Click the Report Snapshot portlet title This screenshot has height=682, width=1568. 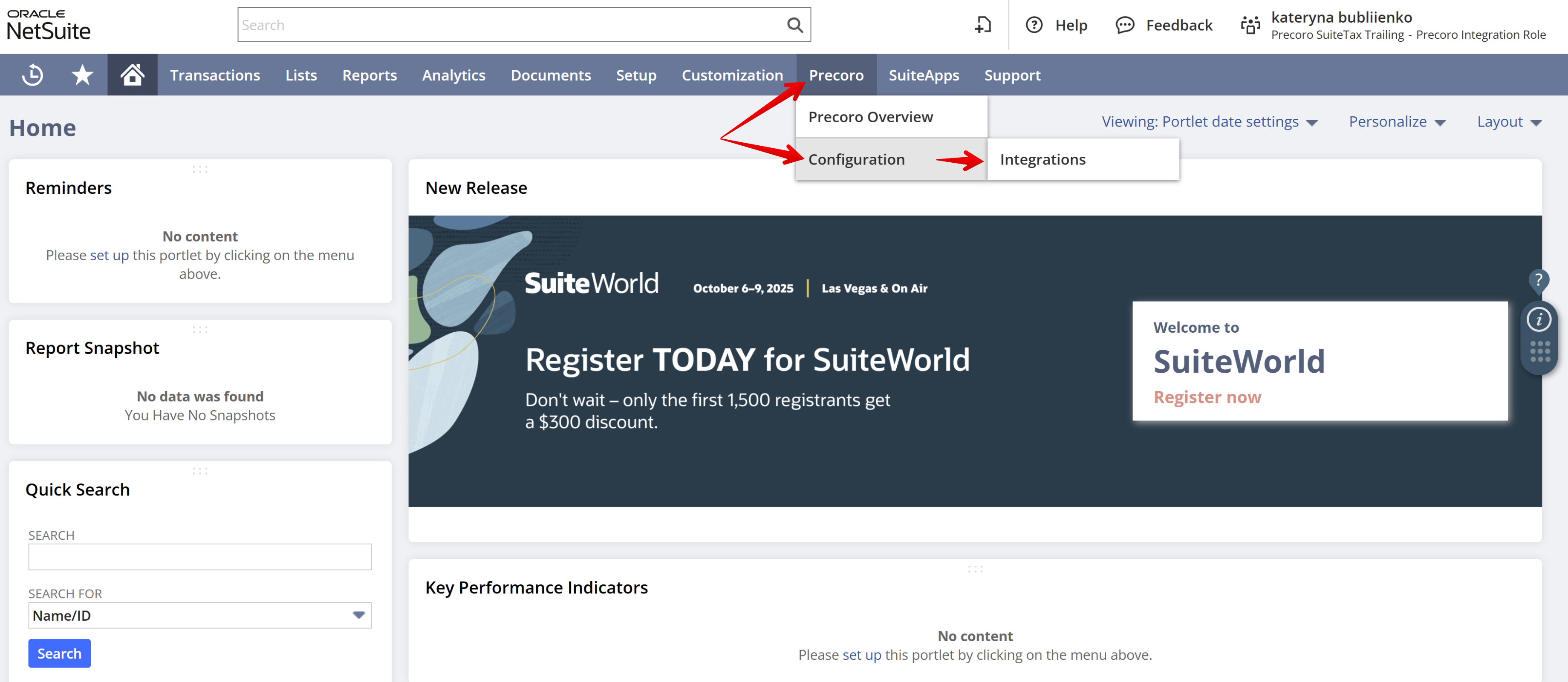point(92,348)
